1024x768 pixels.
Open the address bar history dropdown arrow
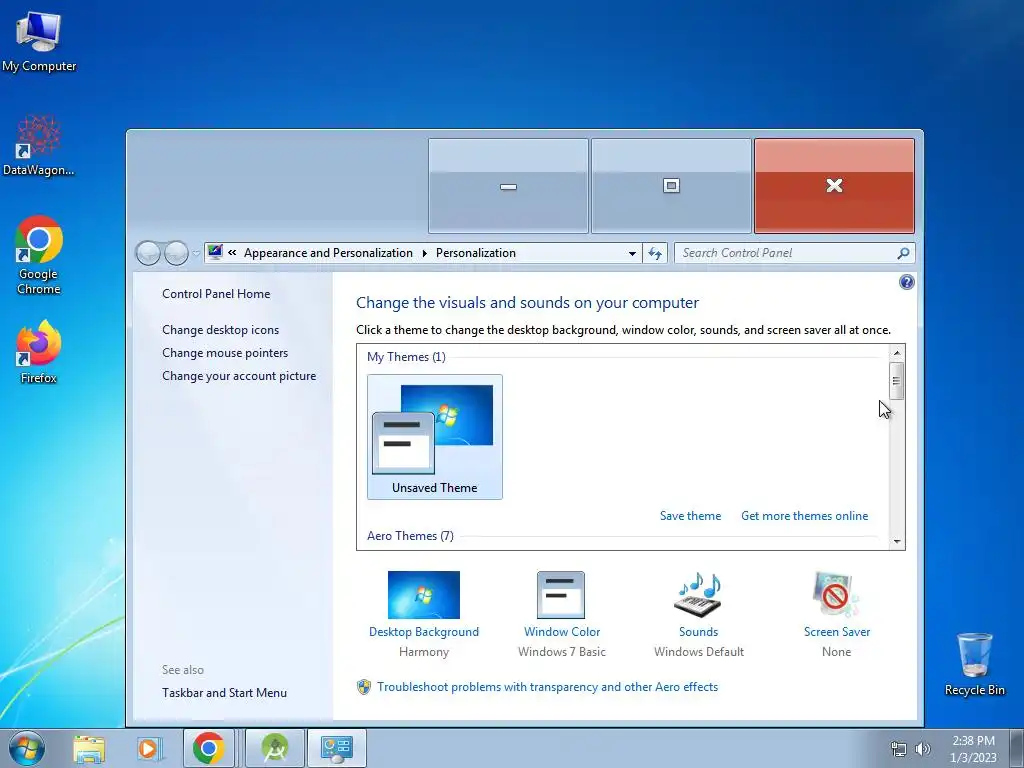(632, 253)
